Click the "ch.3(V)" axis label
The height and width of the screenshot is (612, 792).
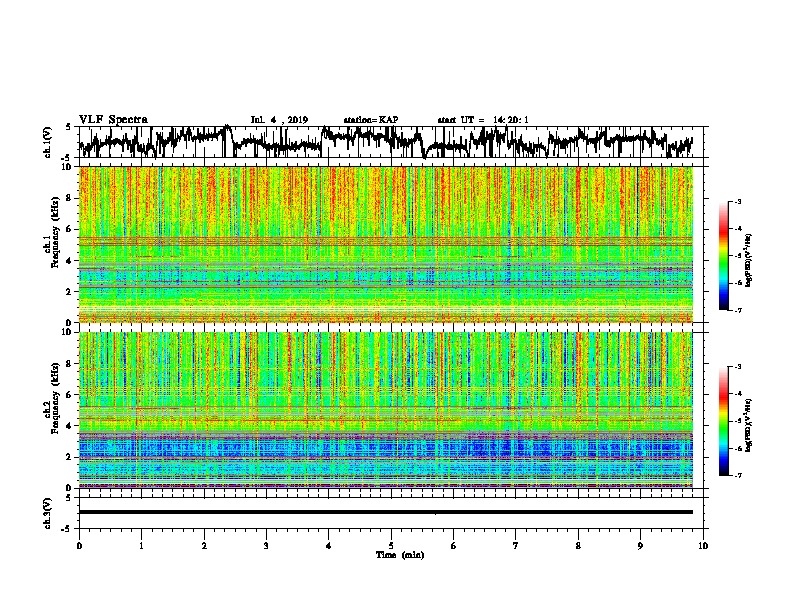coord(47,514)
